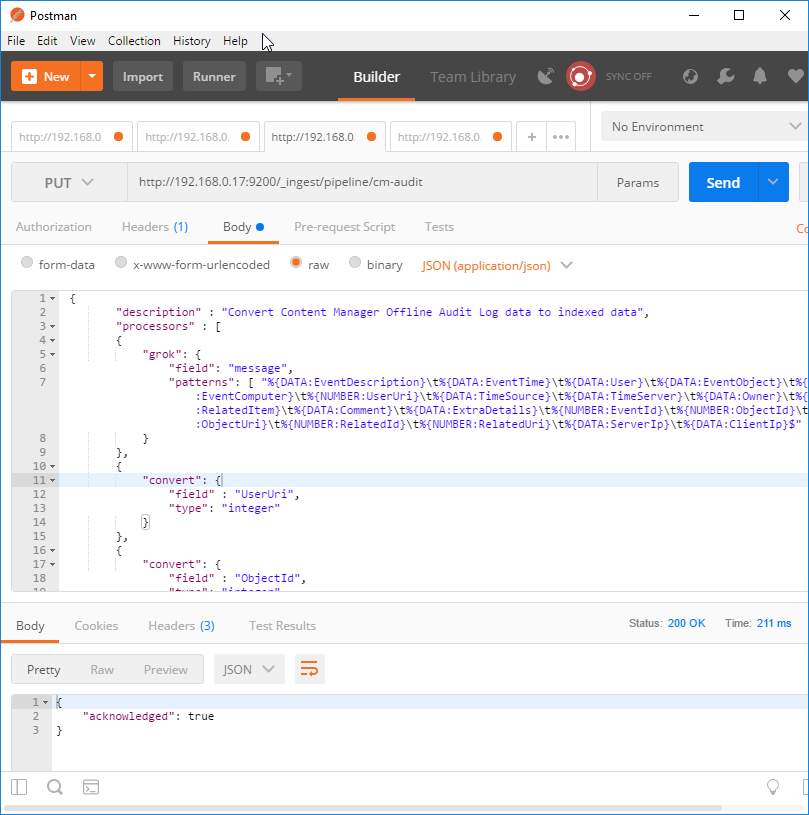809x815 pixels.
Task: Collapse code fold arrow on line 1
Action: [53, 298]
